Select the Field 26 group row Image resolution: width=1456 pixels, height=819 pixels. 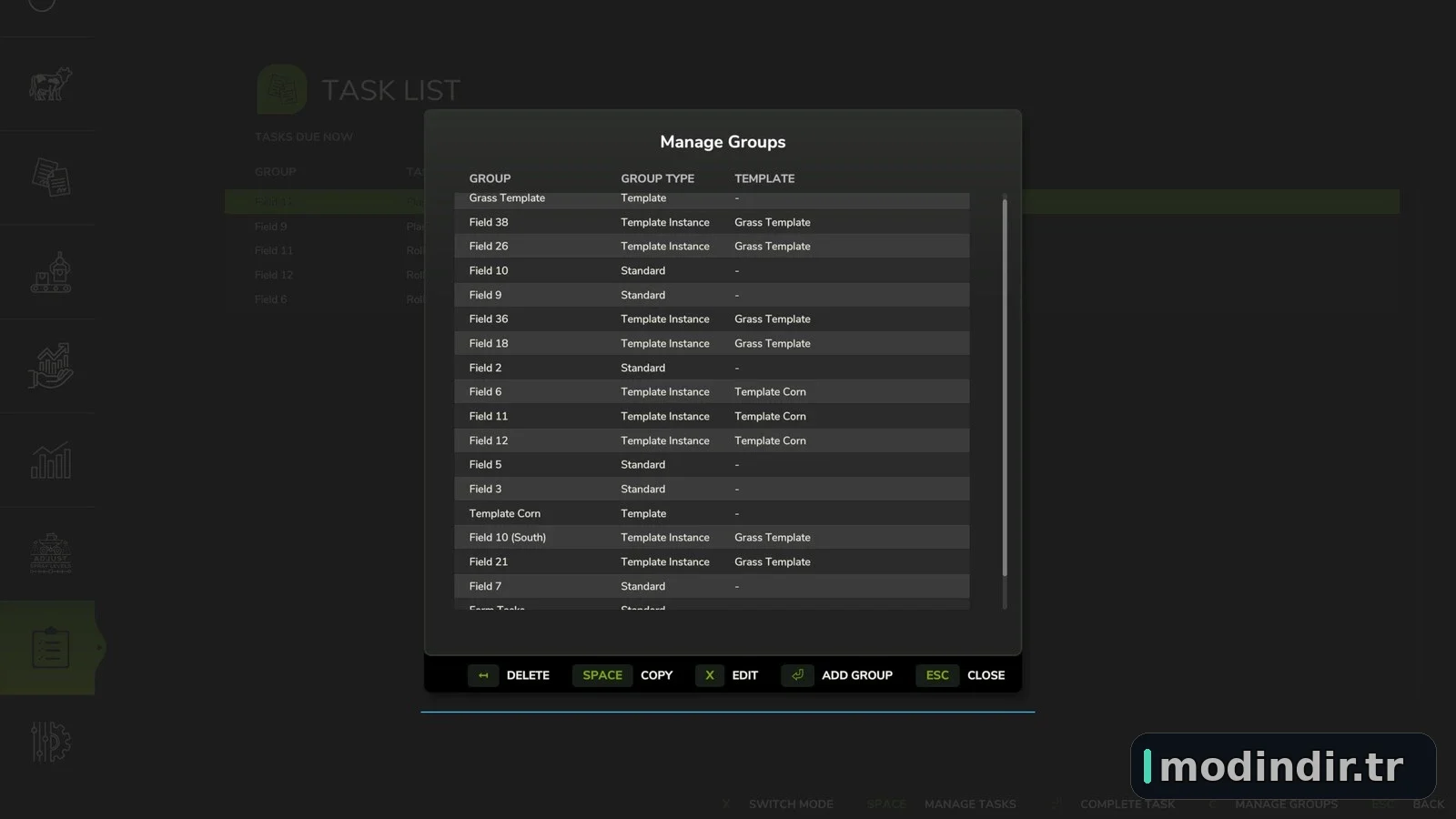point(712,247)
